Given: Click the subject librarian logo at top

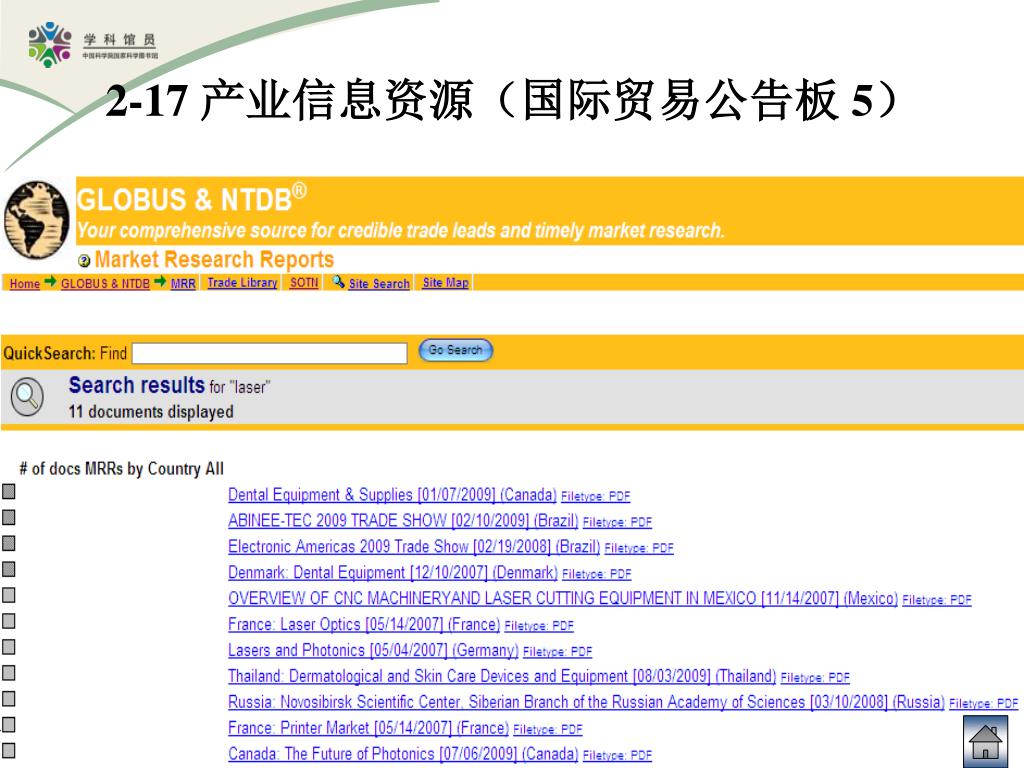Looking at the screenshot, I should click(x=93, y=44).
